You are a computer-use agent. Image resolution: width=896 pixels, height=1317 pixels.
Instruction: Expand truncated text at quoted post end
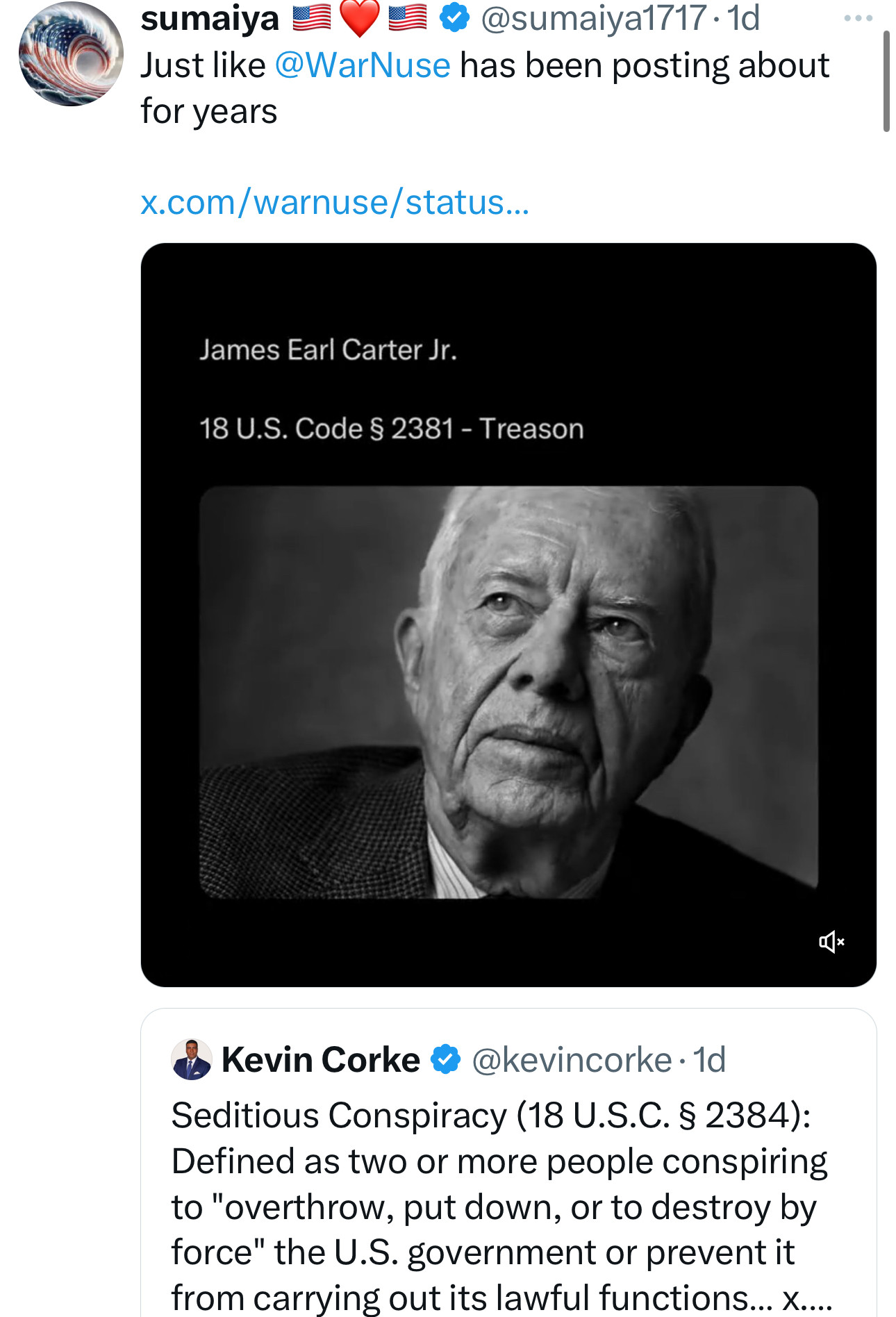(x=806, y=1298)
